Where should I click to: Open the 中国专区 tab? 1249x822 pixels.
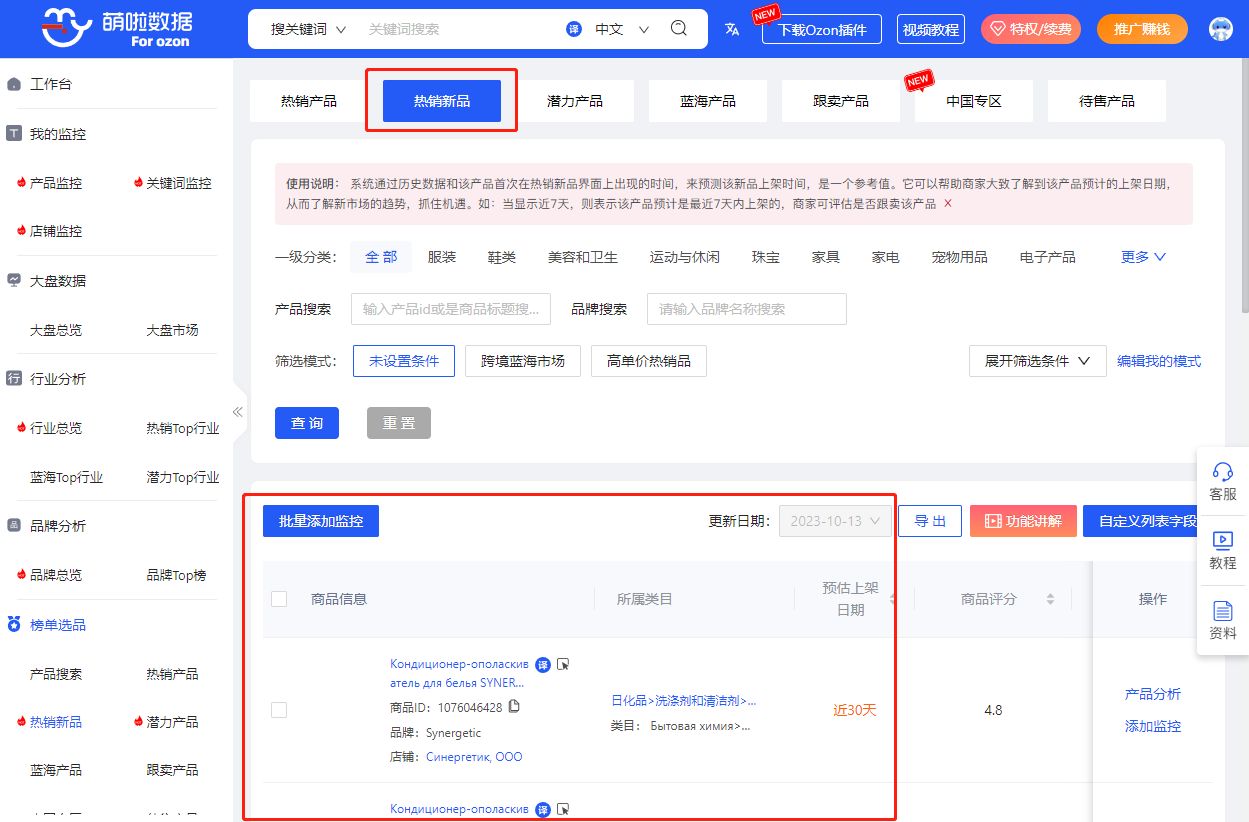(974, 101)
